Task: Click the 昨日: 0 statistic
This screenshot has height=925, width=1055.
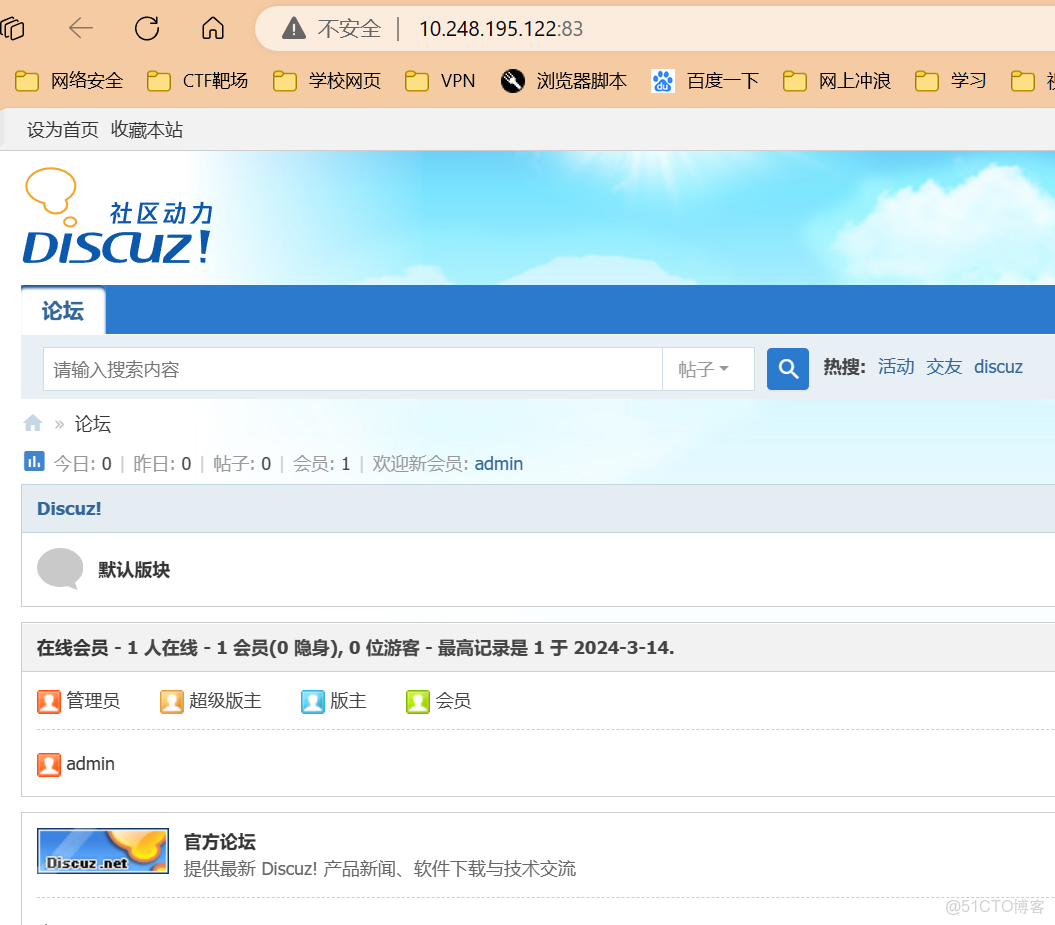Action: tap(162, 464)
